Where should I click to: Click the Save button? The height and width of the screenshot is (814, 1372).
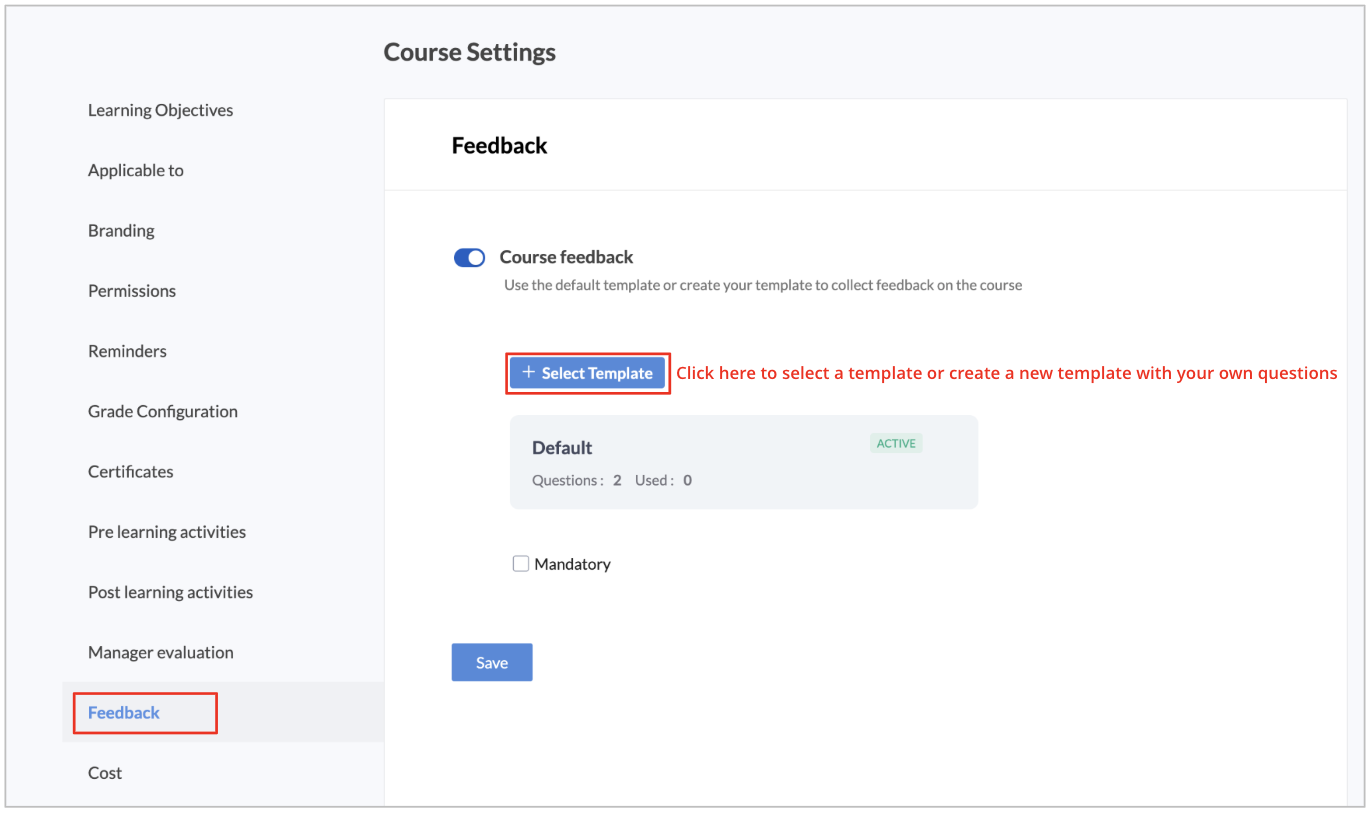coord(491,662)
